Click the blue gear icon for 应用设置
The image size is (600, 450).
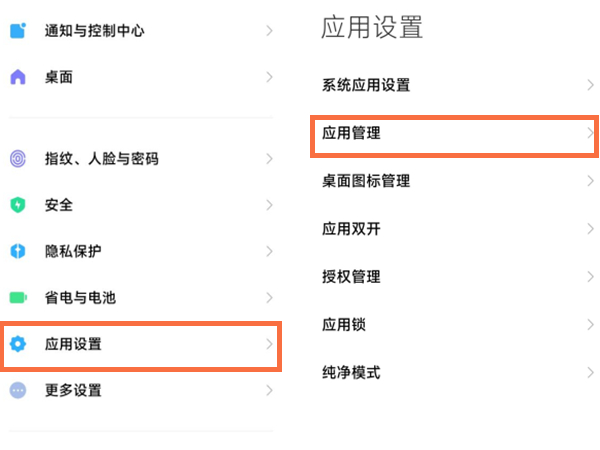tap(18, 345)
